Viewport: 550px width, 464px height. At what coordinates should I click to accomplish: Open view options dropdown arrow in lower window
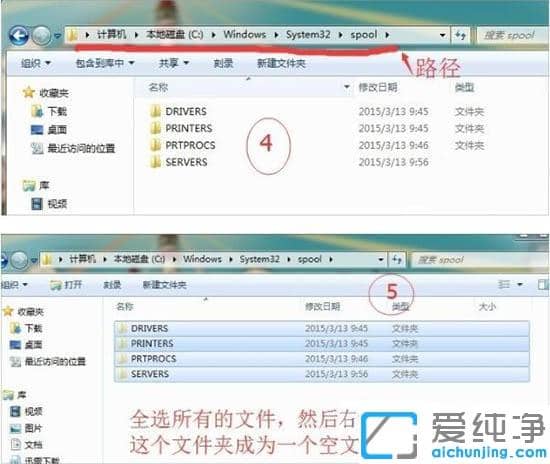click(x=520, y=284)
